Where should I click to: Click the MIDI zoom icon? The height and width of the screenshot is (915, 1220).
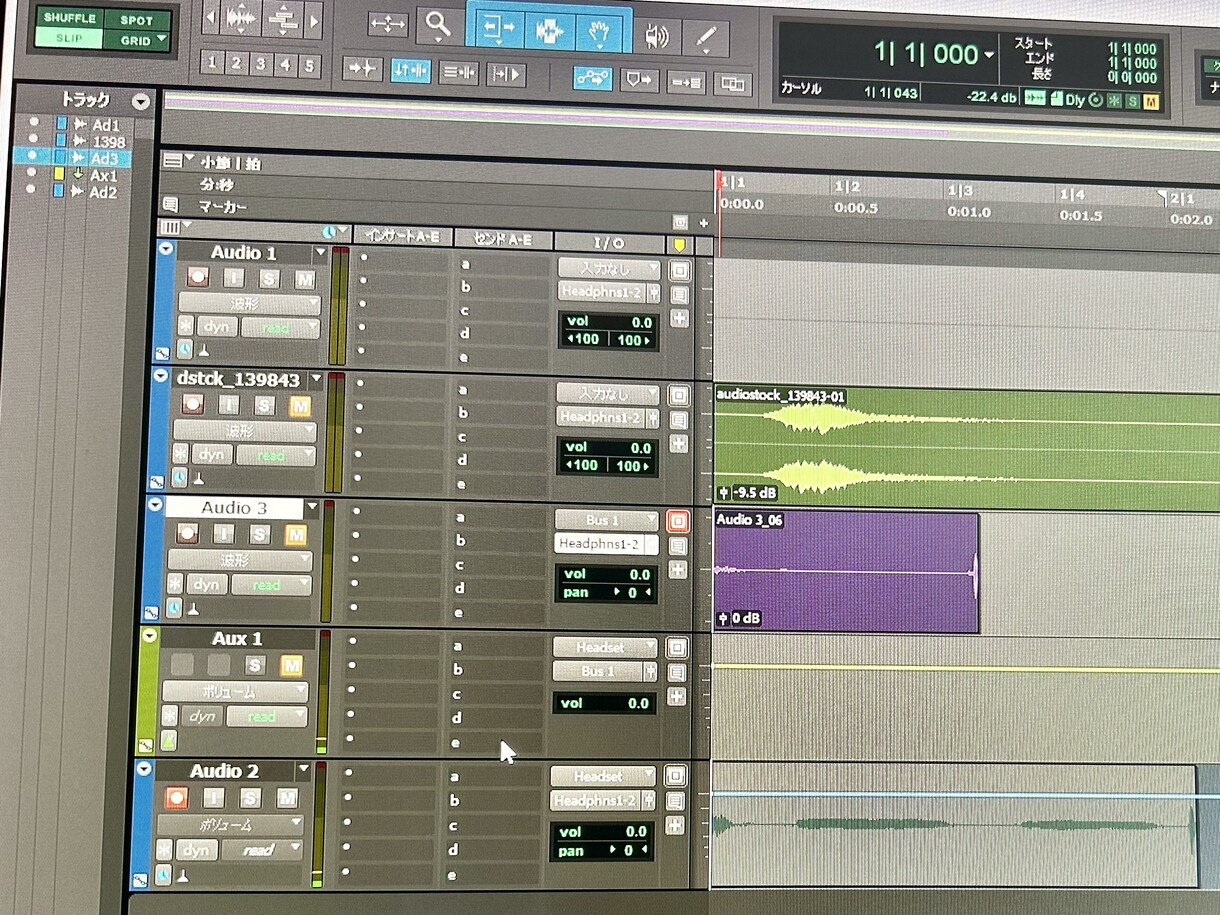pos(283,18)
